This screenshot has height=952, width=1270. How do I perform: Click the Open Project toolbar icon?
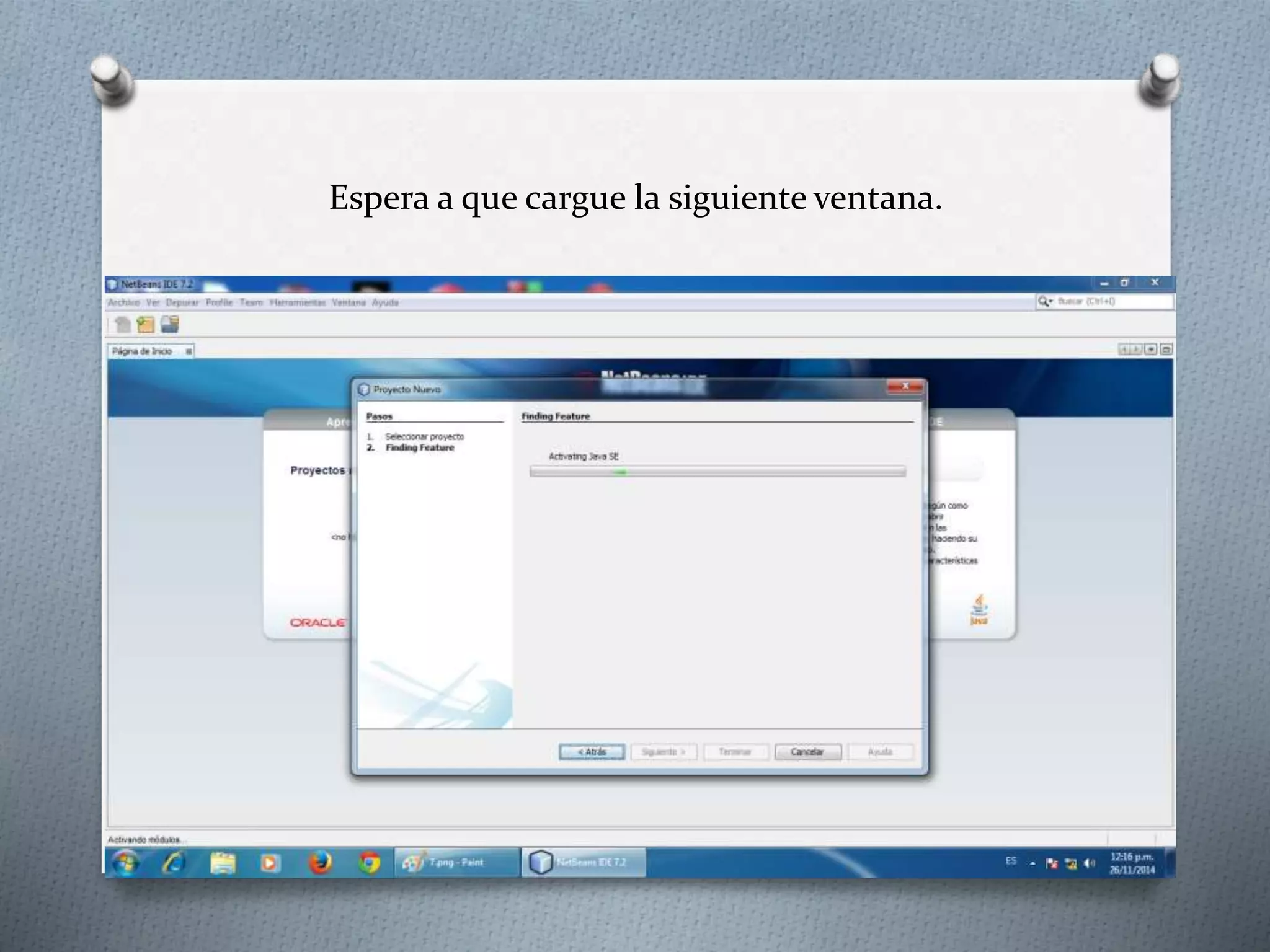pyautogui.click(x=169, y=324)
